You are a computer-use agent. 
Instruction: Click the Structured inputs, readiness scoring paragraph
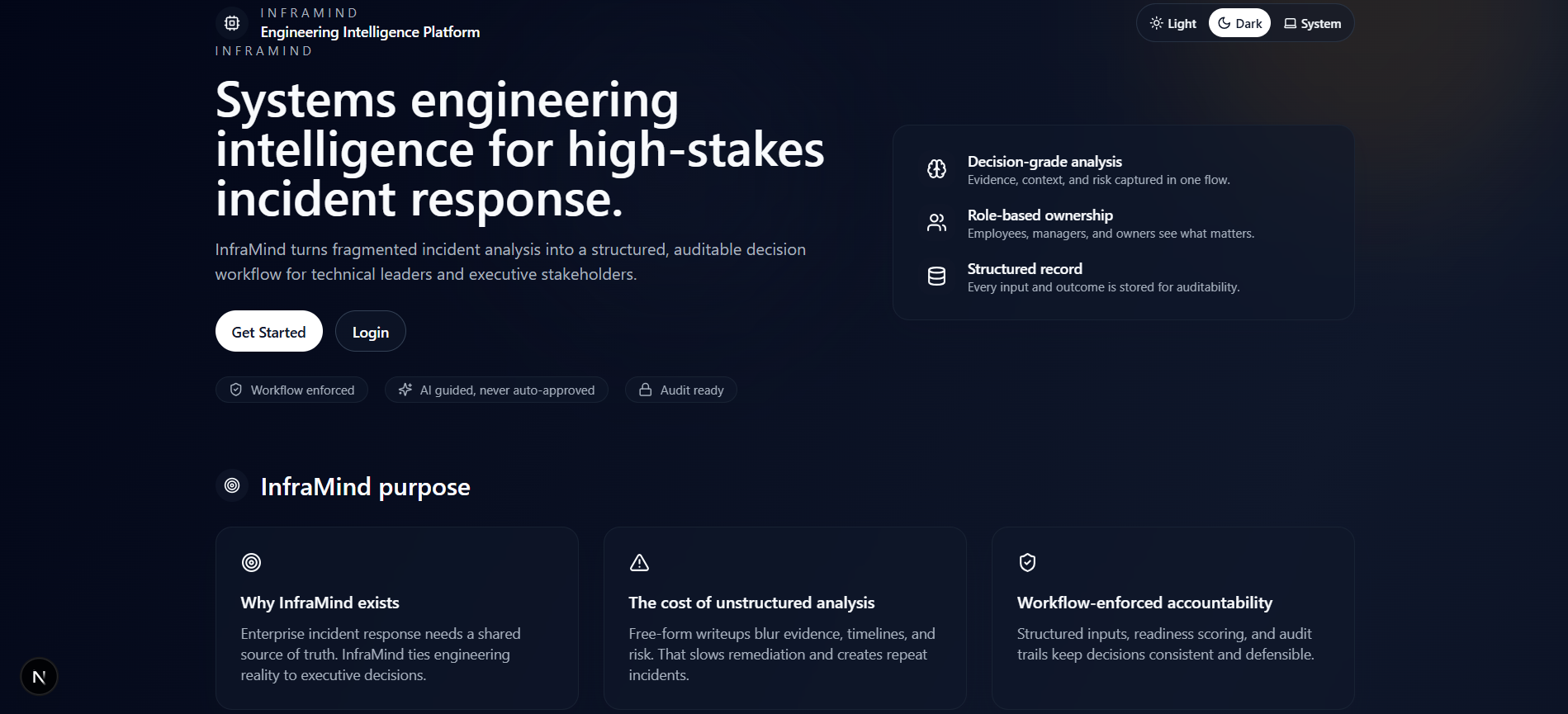(1166, 644)
